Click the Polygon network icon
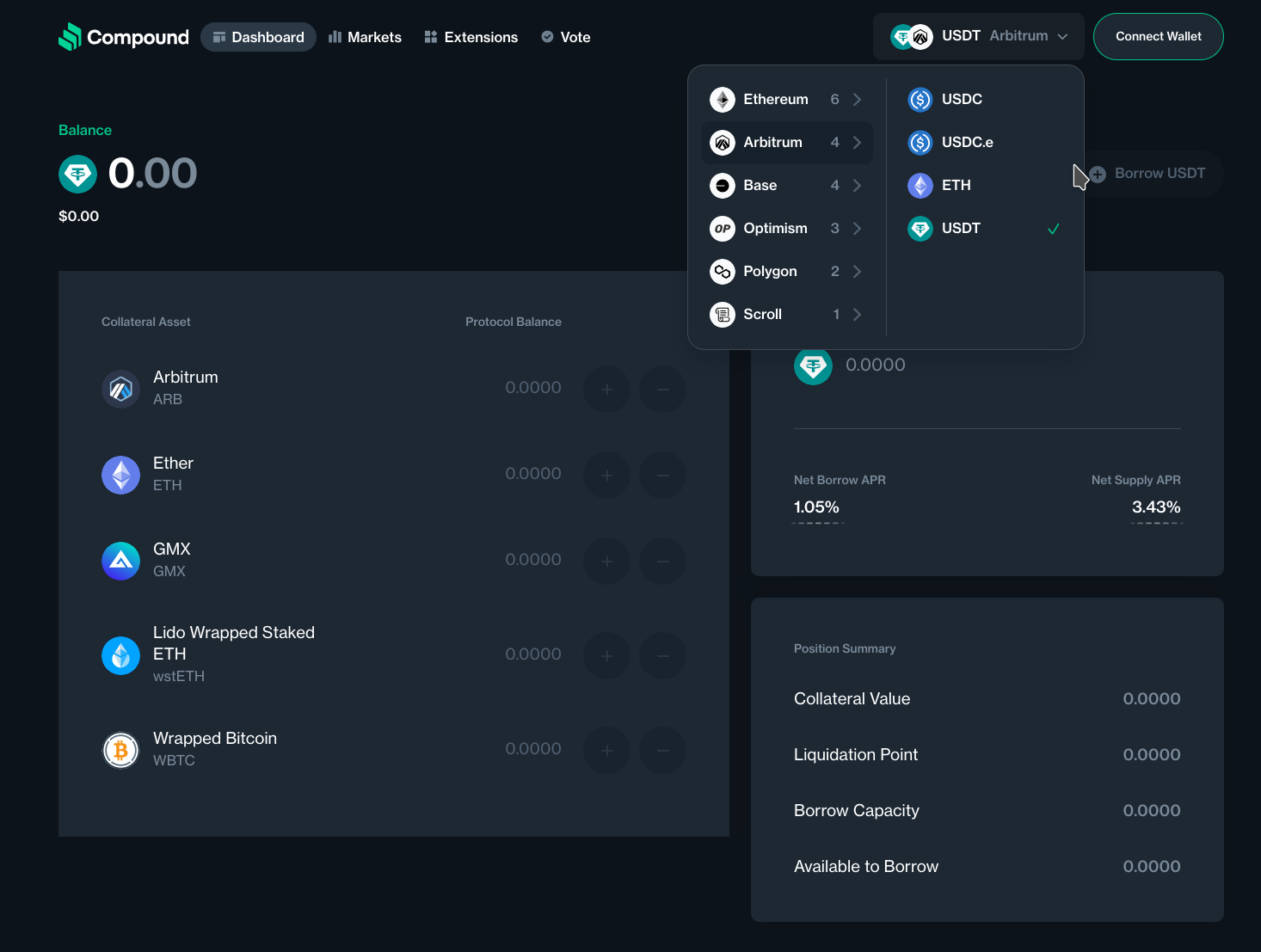Screen dimensions: 1261x952 [x=723, y=272]
